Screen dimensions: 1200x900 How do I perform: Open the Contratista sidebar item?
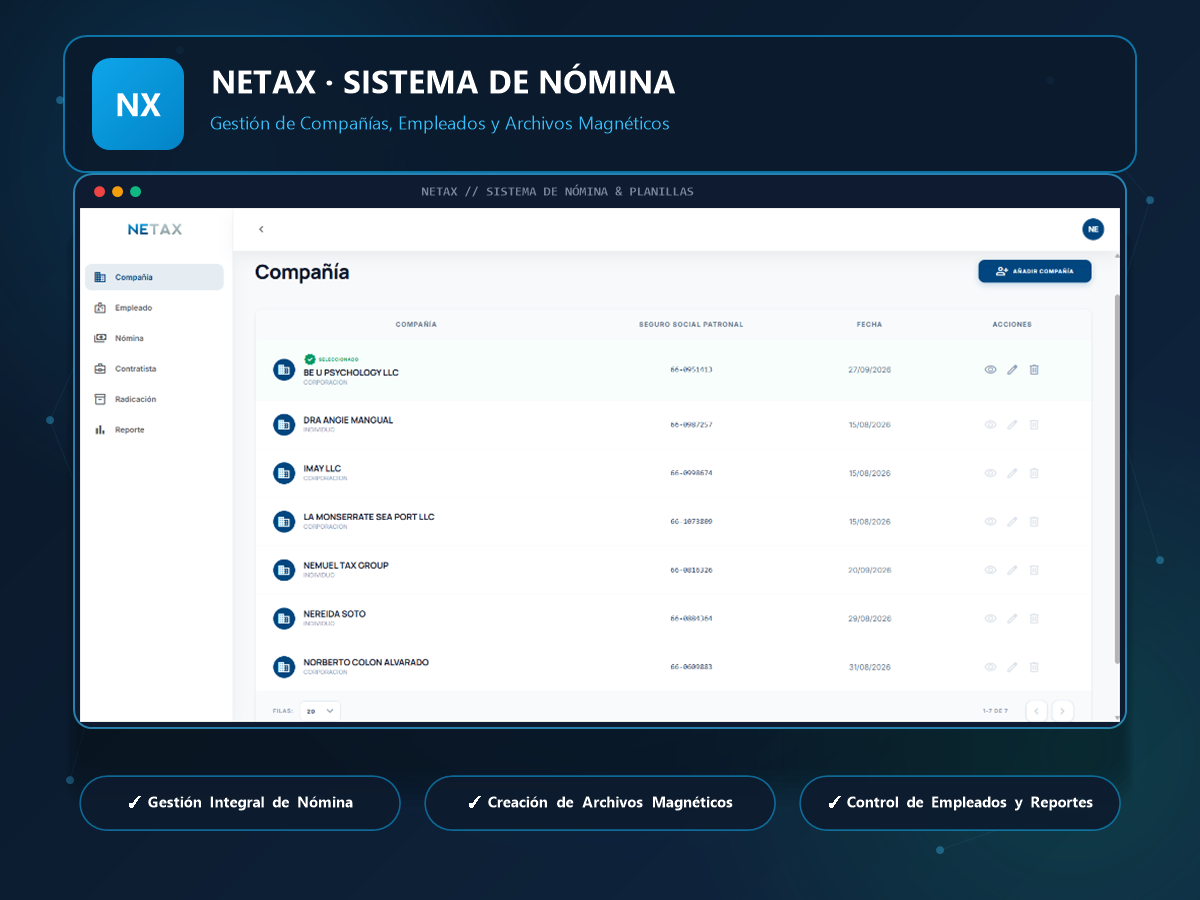pyautogui.click(x=155, y=369)
